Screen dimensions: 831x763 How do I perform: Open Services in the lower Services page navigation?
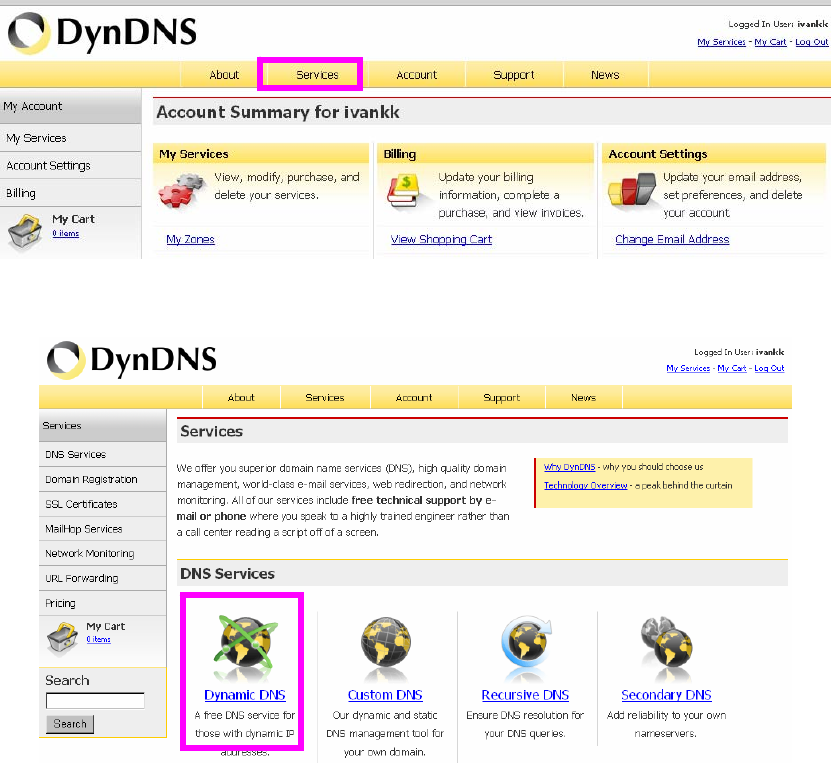[325, 397]
